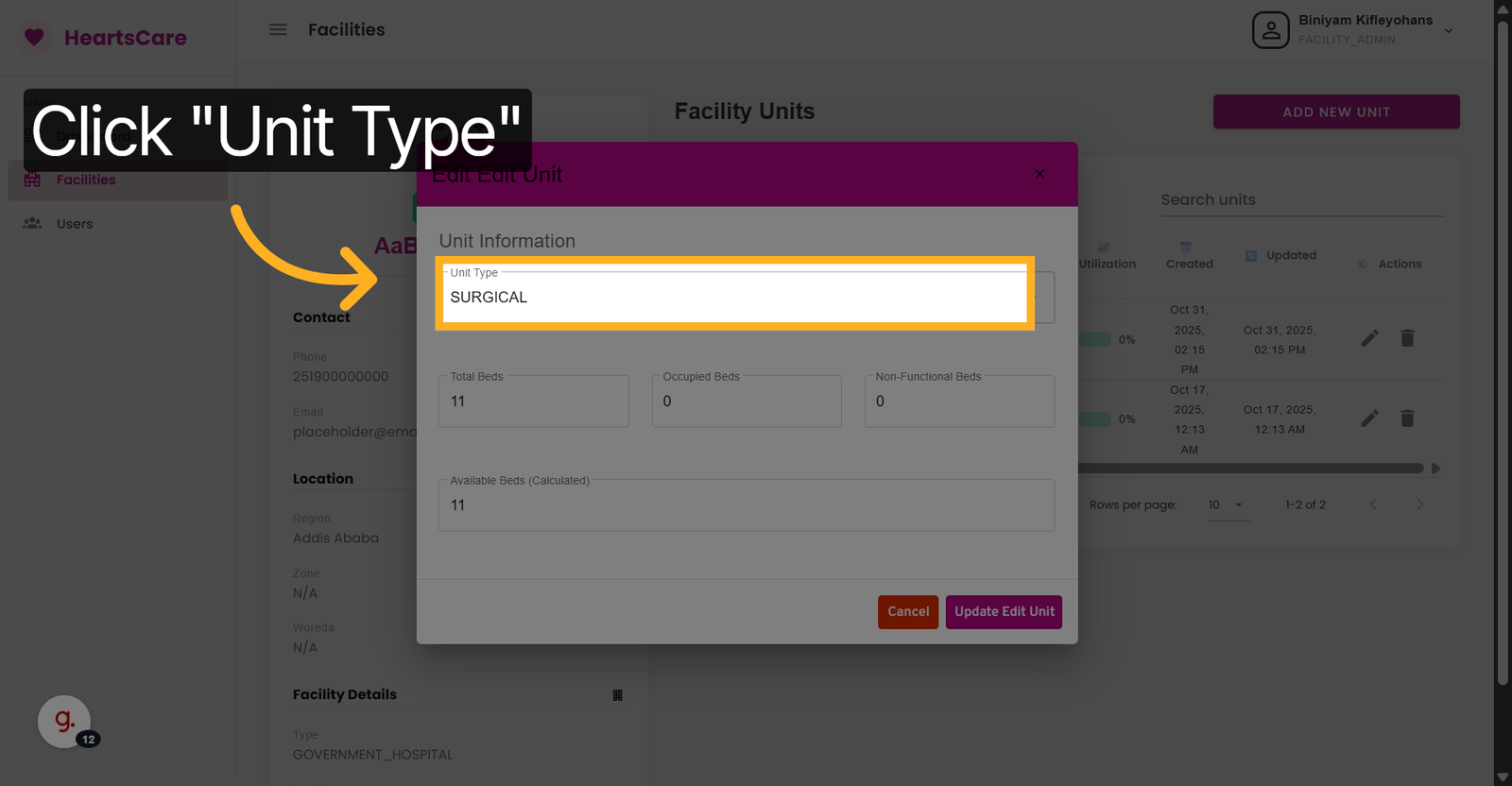Open the Unit Type selector in the dialog
Viewport: 1512px width, 786px height.
click(x=734, y=297)
